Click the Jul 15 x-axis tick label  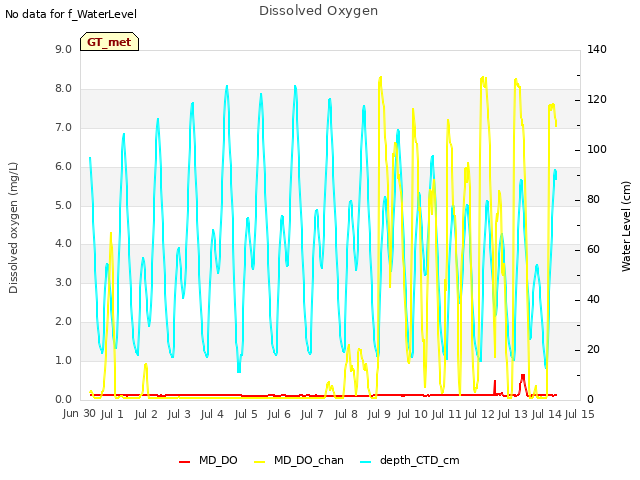(579, 414)
